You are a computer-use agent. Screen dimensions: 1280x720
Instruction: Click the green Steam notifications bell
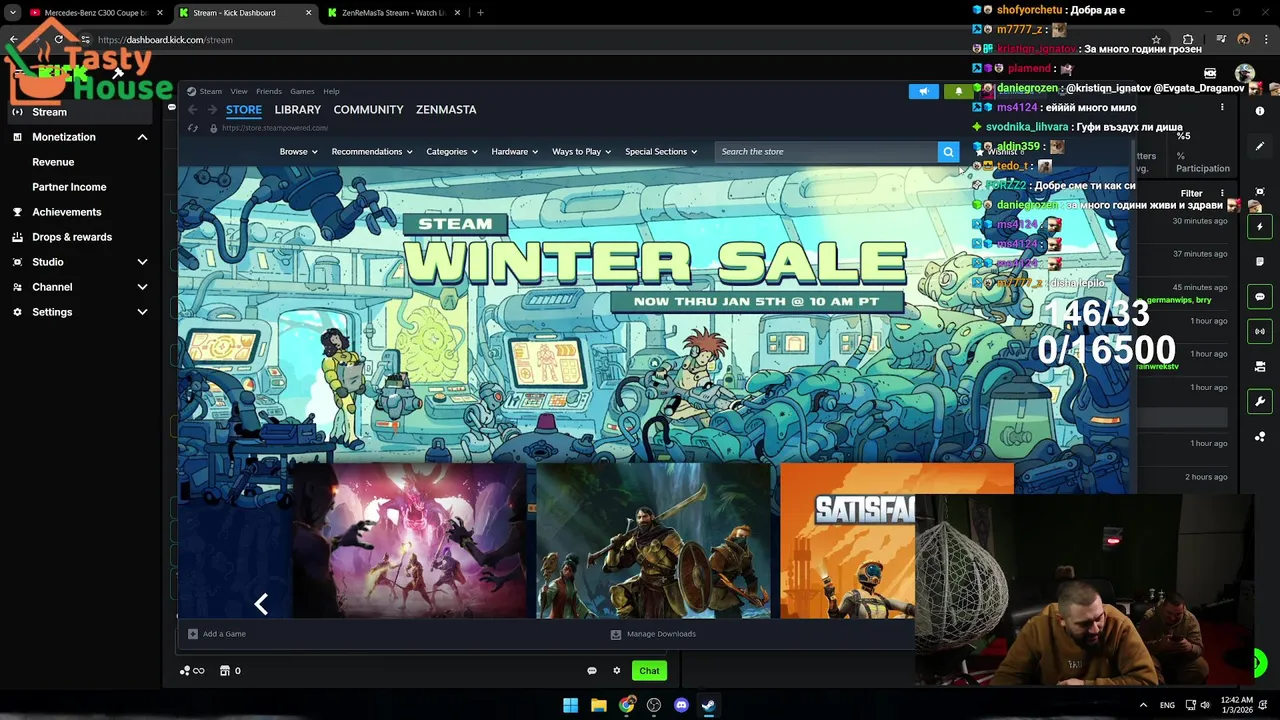click(x=958, y=91)
